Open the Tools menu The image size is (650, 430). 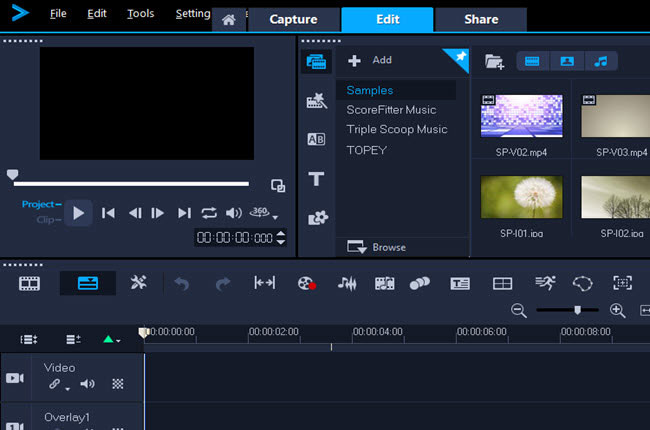tap(141, 14)
